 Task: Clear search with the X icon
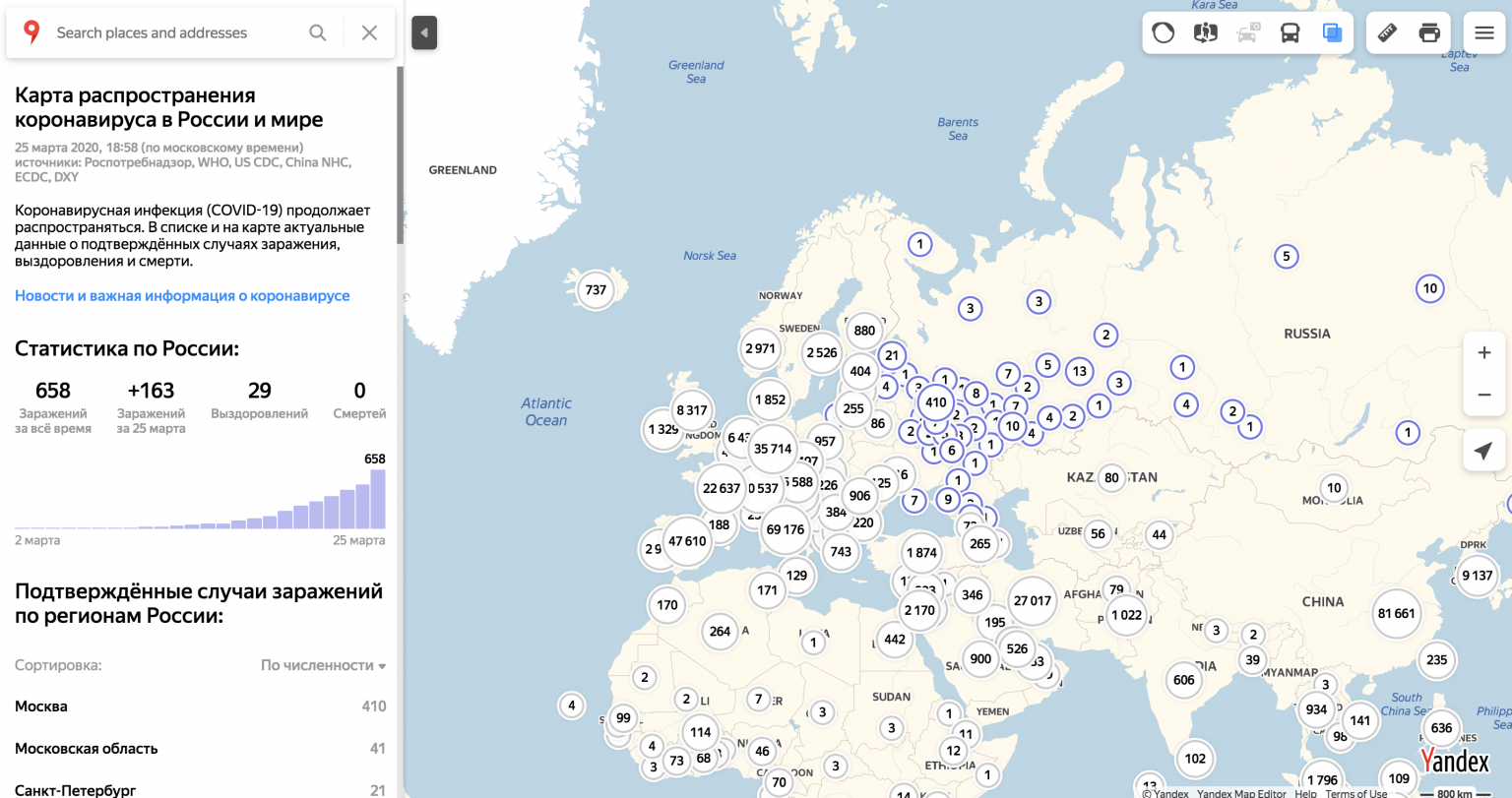point(369,32)
